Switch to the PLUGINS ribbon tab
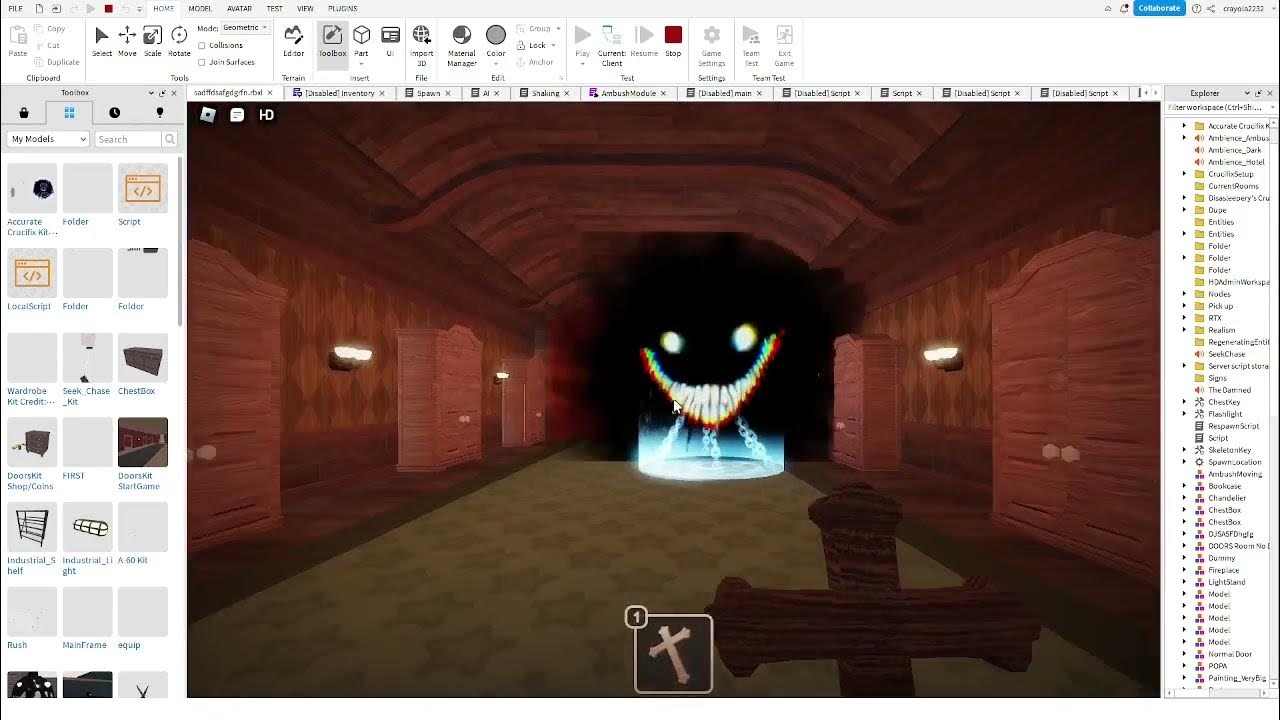Image resolution: width=1280 pixels, height=720 pixels. (x=343, y=8)
